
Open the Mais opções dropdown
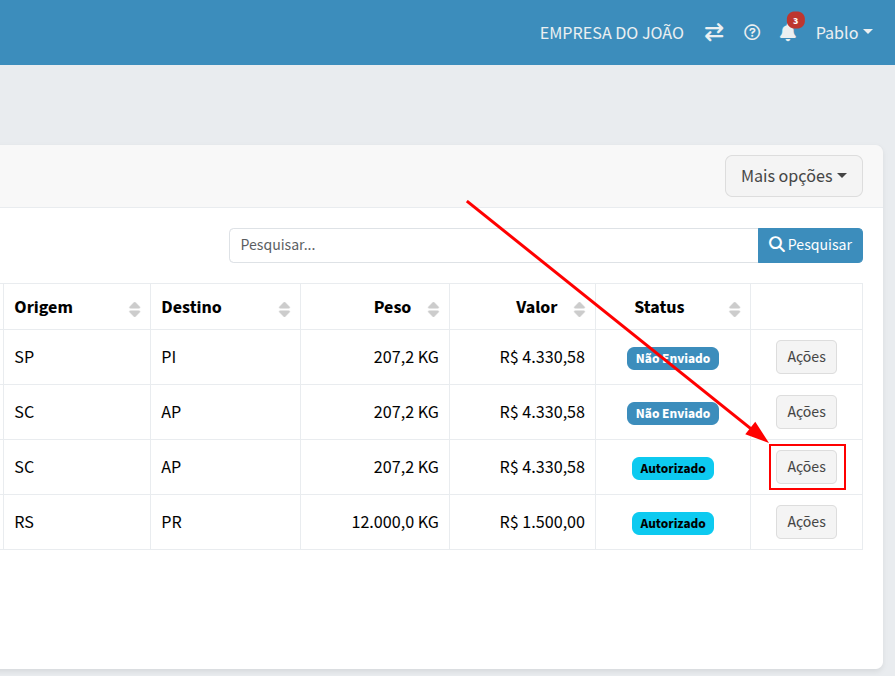tap(793, 176)
